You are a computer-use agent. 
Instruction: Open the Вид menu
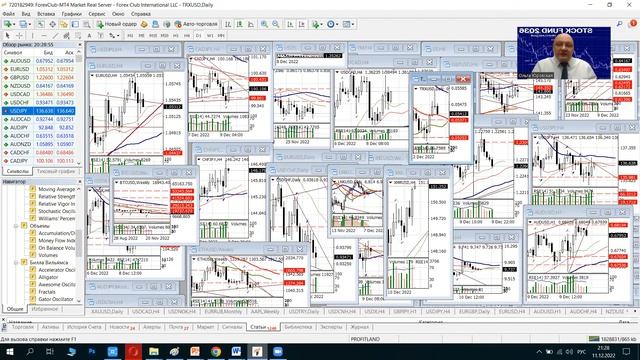26,14
